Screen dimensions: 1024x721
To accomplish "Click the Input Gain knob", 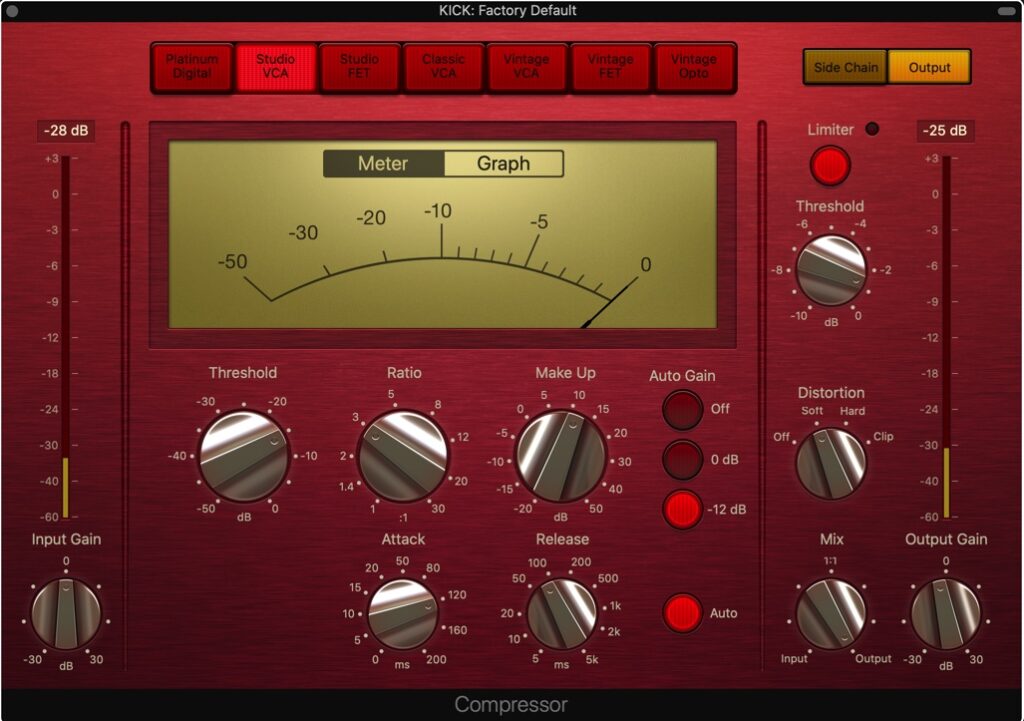I will pyautogui.click(x=66, y=614).
